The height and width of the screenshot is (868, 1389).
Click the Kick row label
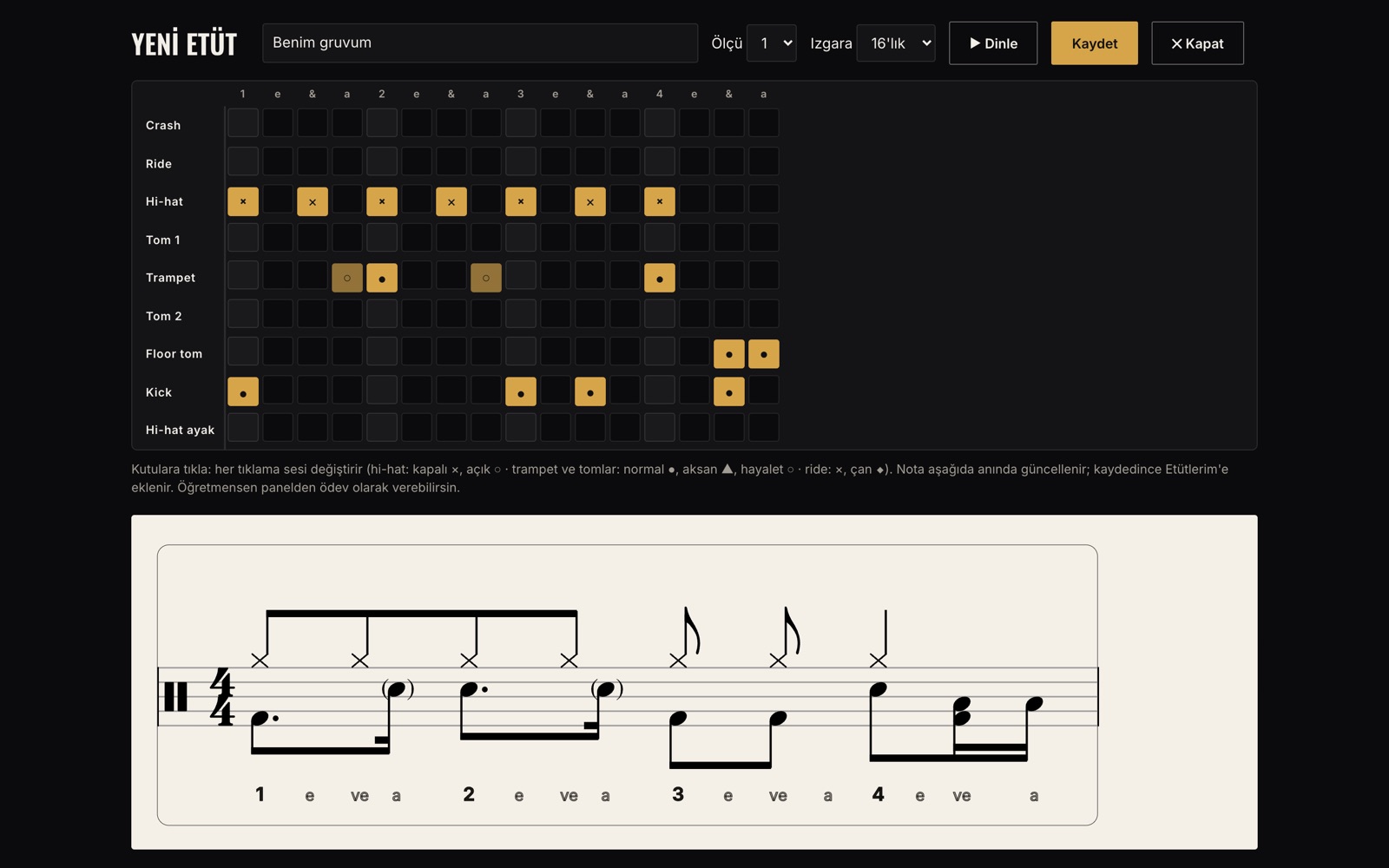pyautogui.click(x=159, y=392)
